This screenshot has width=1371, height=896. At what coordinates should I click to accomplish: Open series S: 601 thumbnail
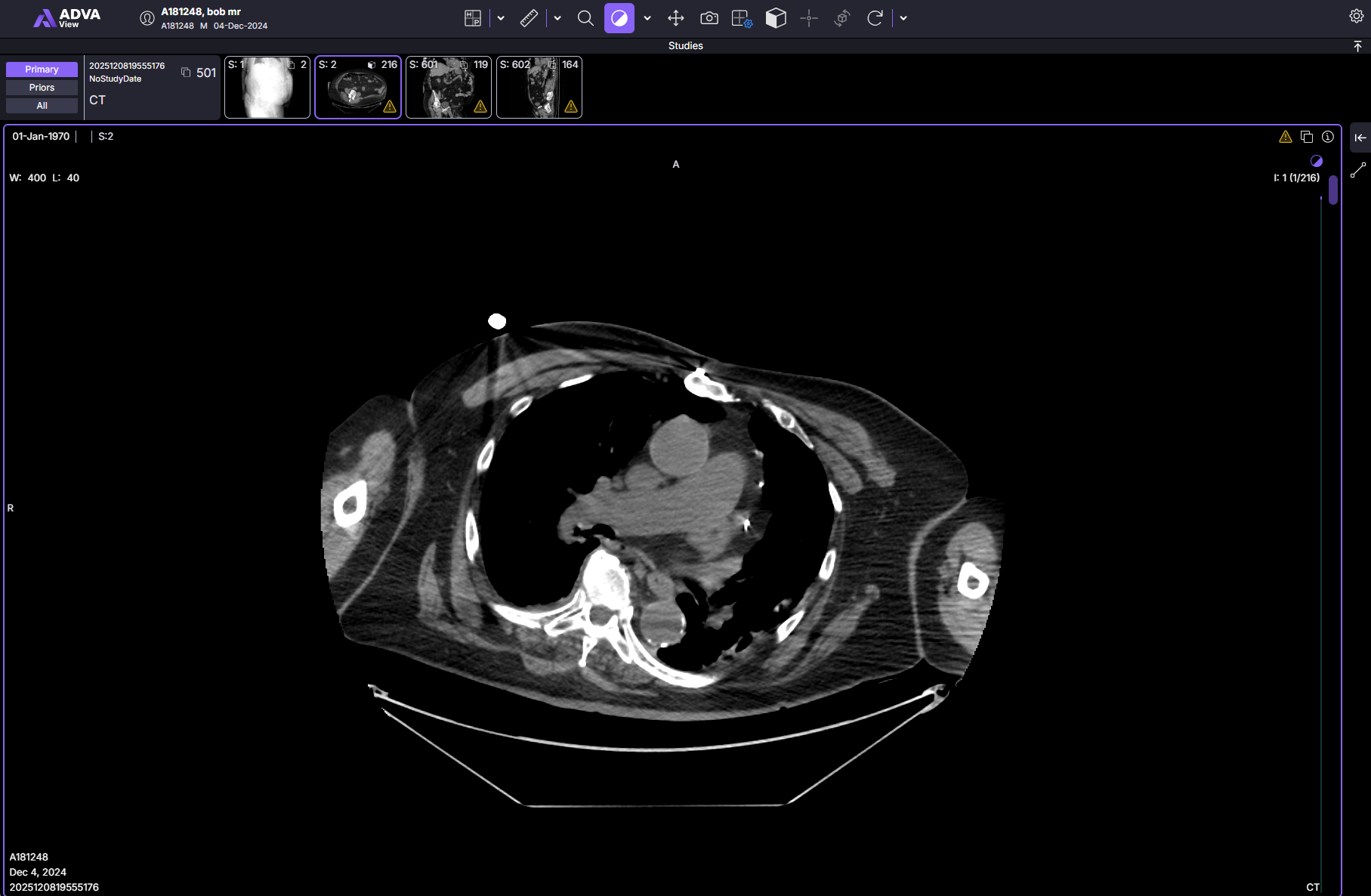click(x=449, y=87)
